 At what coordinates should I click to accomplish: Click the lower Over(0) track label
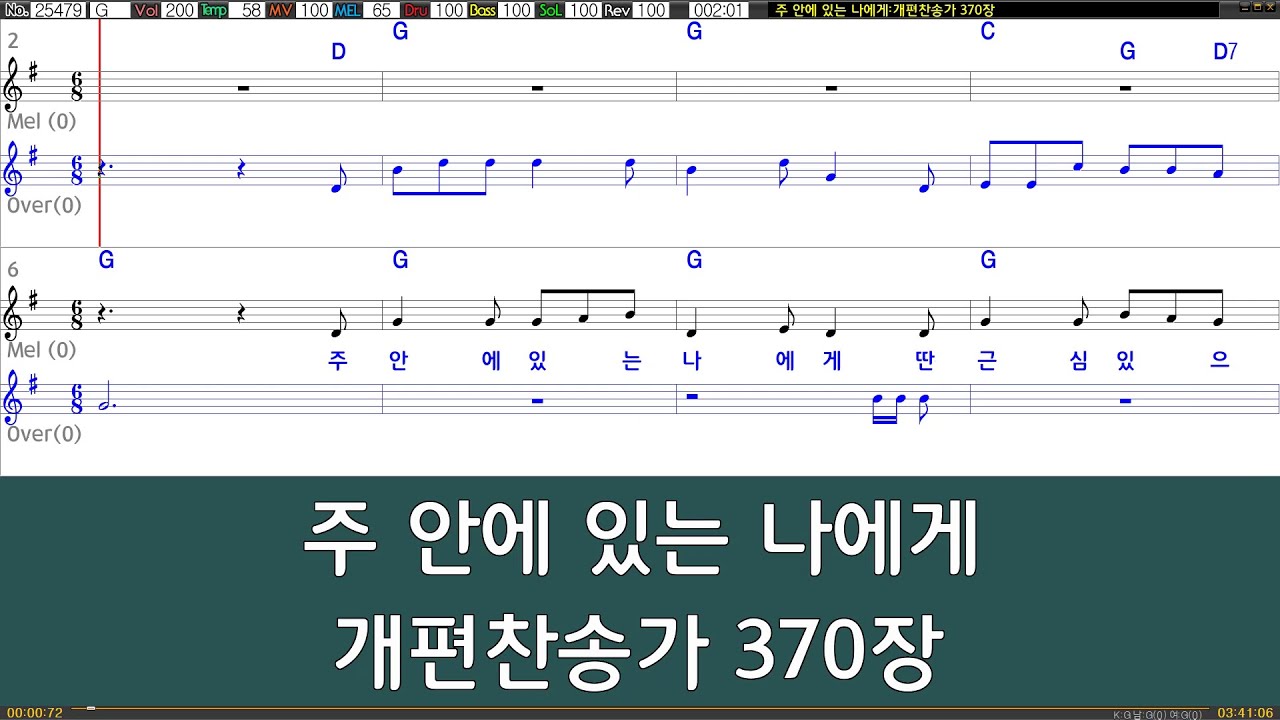(x=44, y=434)
